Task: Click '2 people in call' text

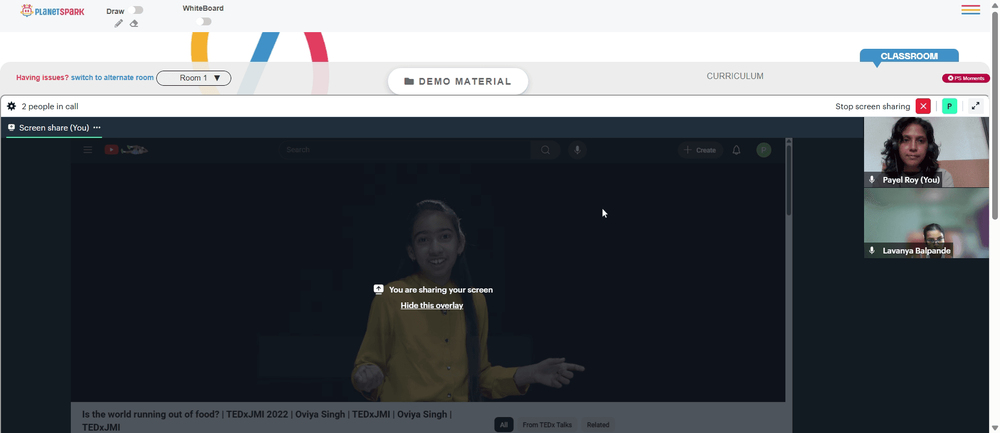Action: tap(50, 106)
